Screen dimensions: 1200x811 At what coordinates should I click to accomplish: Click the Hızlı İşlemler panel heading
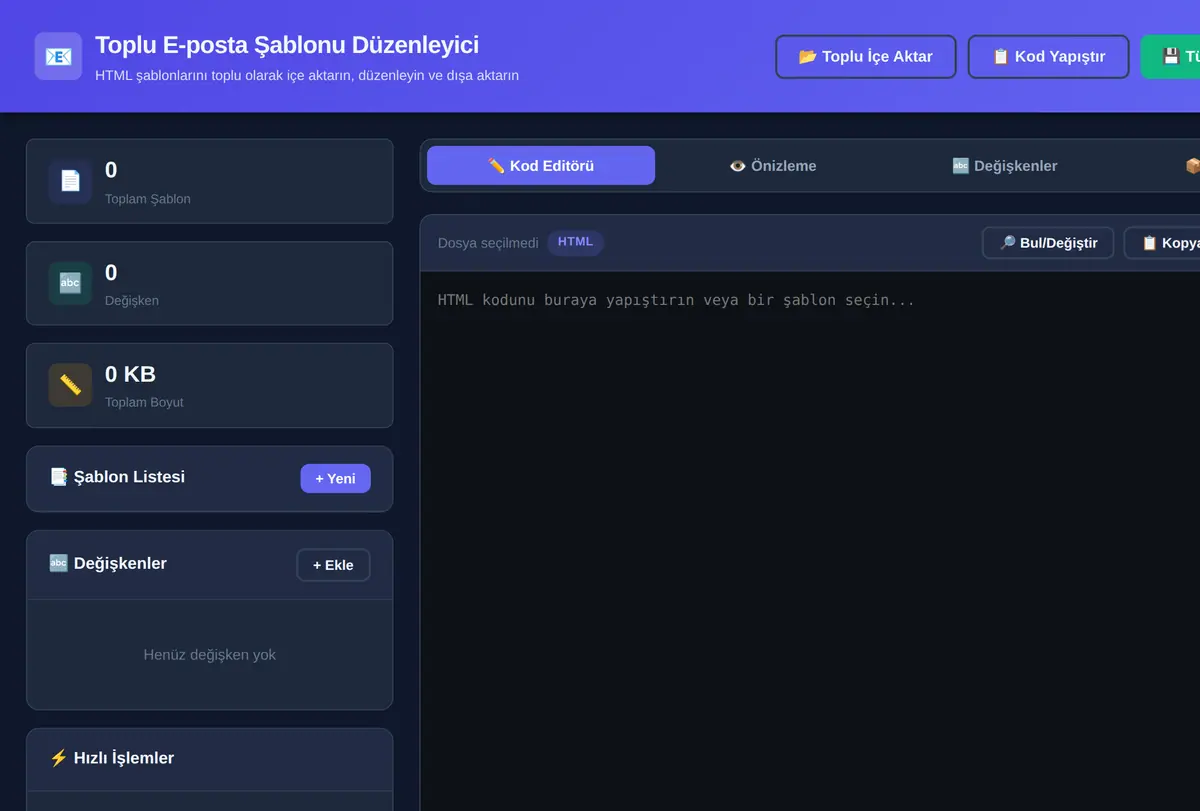[112, 758]
